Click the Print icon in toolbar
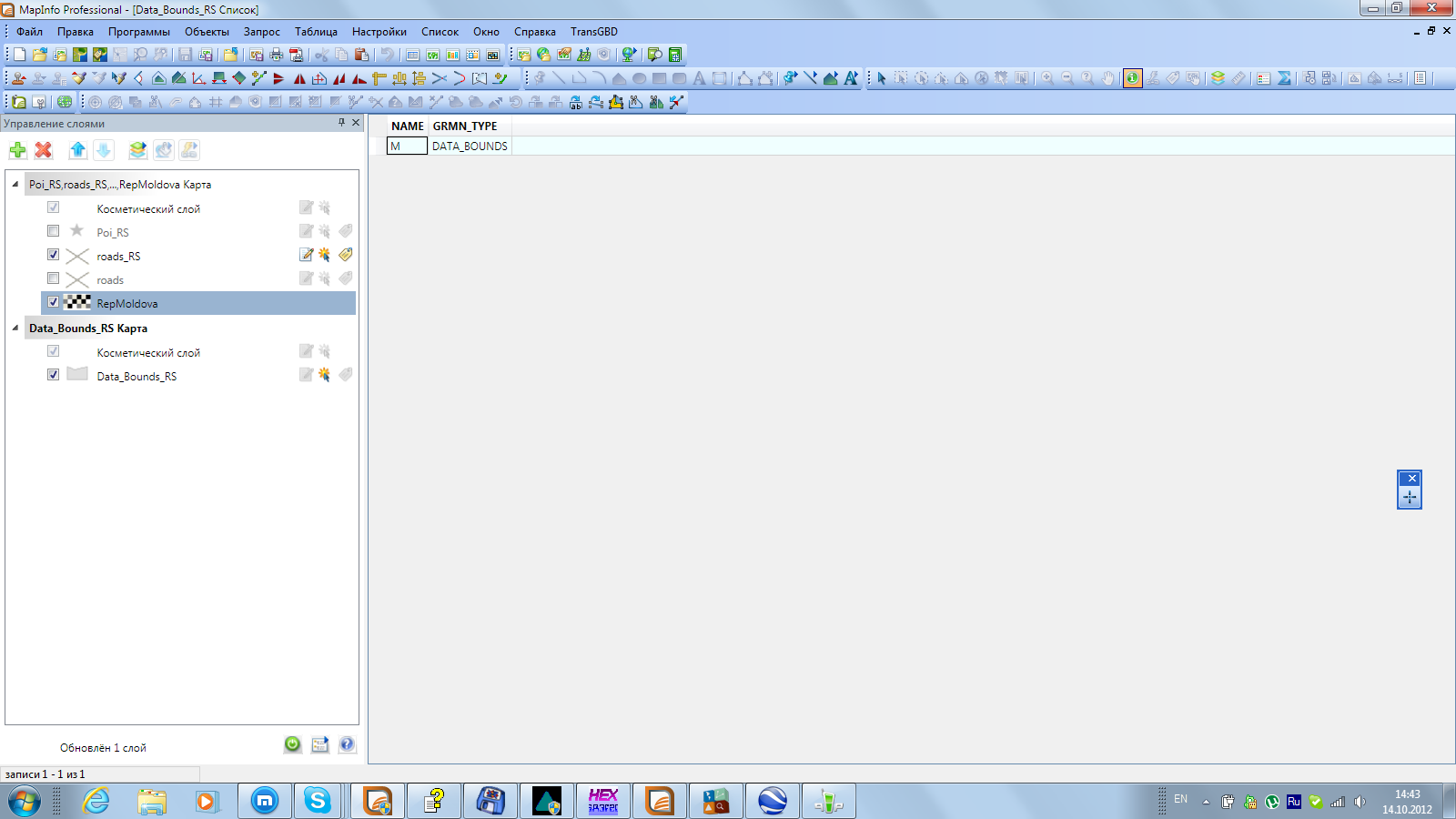The height and width of the screenshot is (819, 1456). click(x=277, y=55)
